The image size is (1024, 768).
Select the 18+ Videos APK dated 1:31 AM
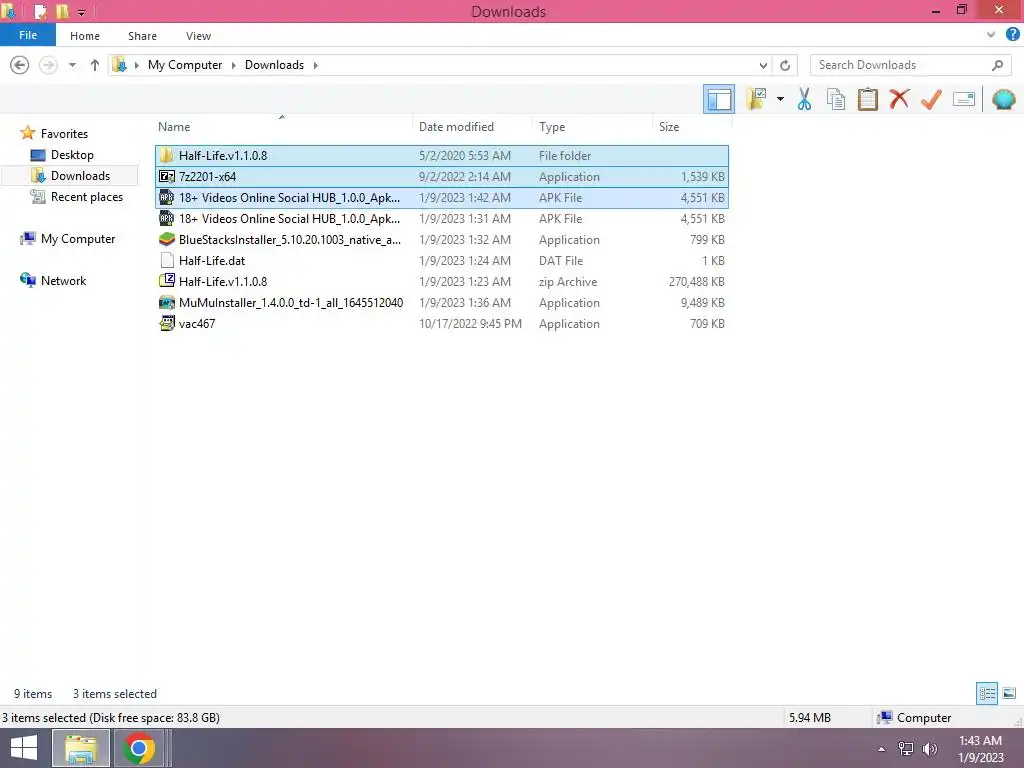click(441, 219)
